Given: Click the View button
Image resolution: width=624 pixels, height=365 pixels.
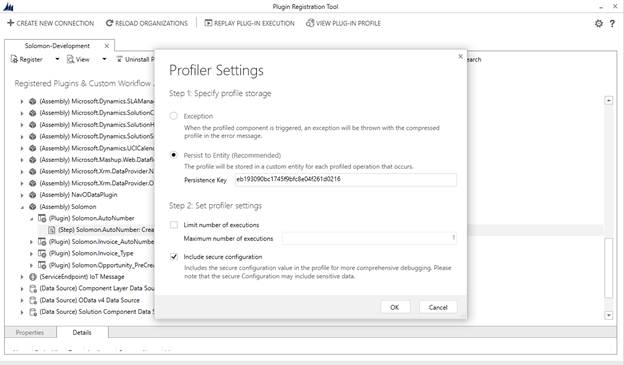Looking at the screenshot, I should [78, 59].
